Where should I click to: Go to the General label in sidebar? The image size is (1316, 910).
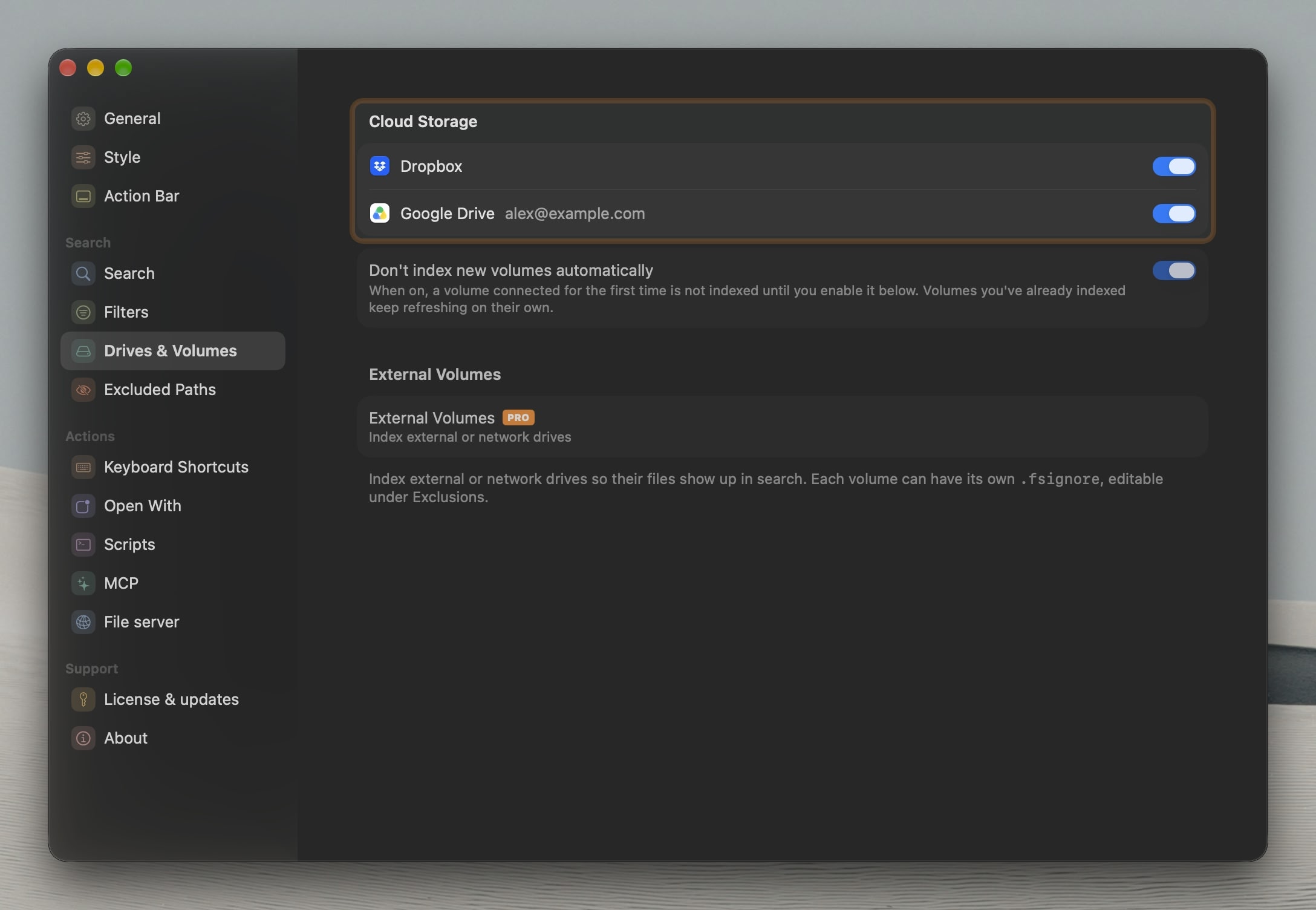click(x=132, y=119)
